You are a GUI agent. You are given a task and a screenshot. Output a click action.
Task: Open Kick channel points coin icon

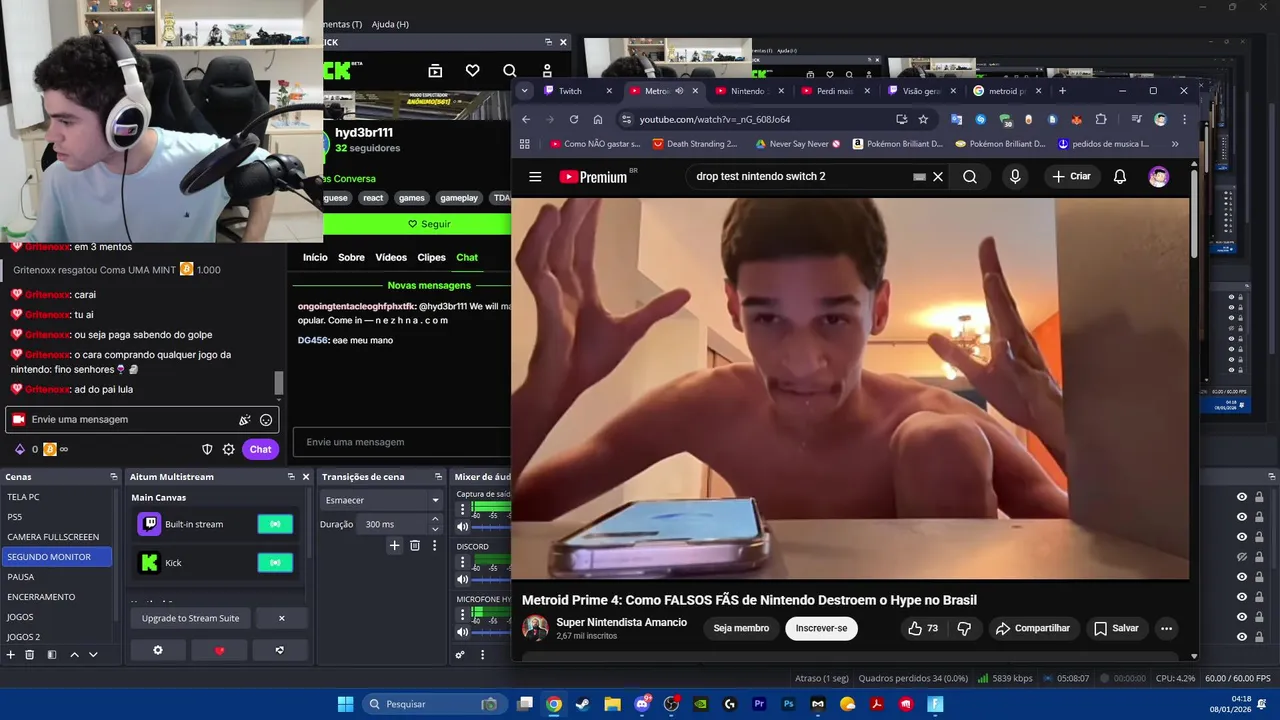pos(50,449)
